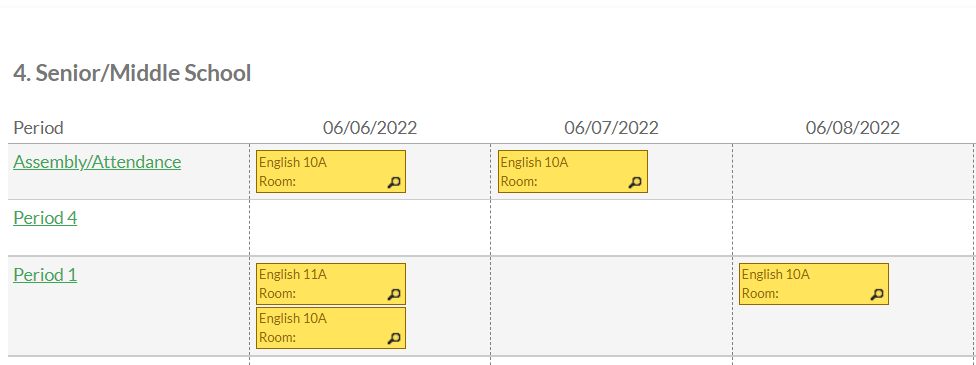Viewport: 976px width, 365px height.
Task: Click the empty Period 1 cell under 06/07/2022
Action: [611, 306]
